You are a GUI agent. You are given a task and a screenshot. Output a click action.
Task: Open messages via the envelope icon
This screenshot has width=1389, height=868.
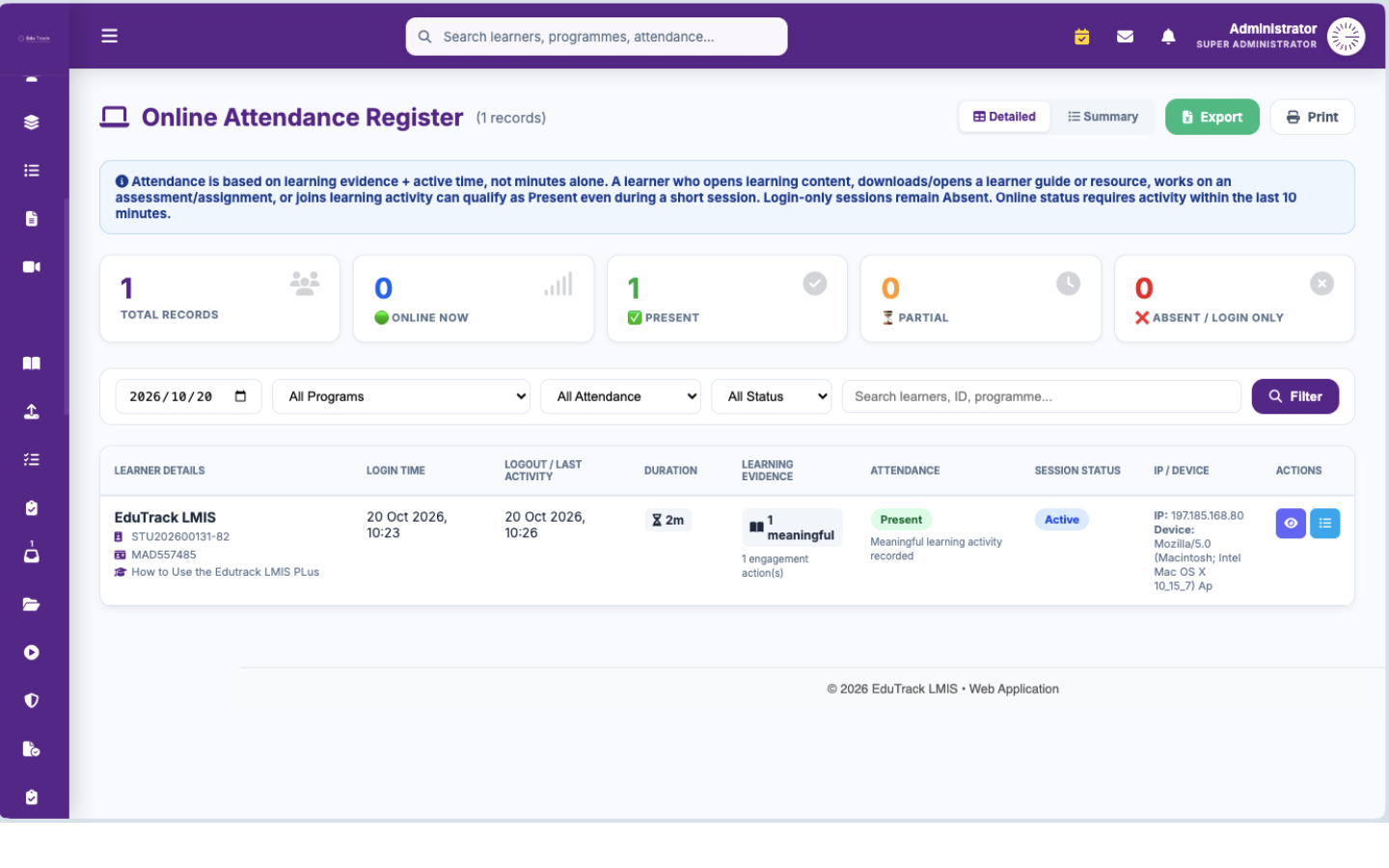(x=1125, y=37)
